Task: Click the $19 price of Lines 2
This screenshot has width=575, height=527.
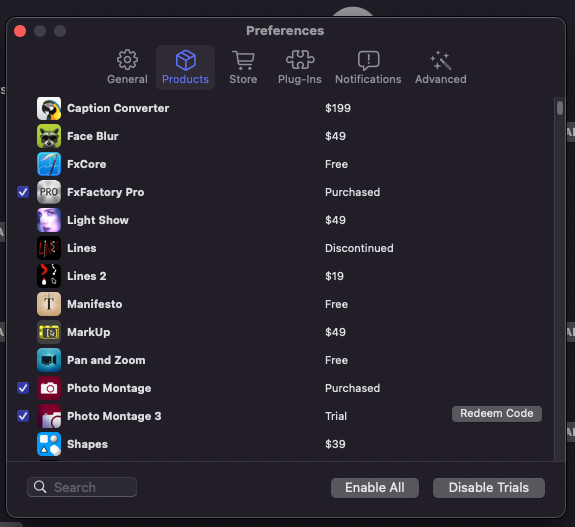Action: [x=334, y=276]
